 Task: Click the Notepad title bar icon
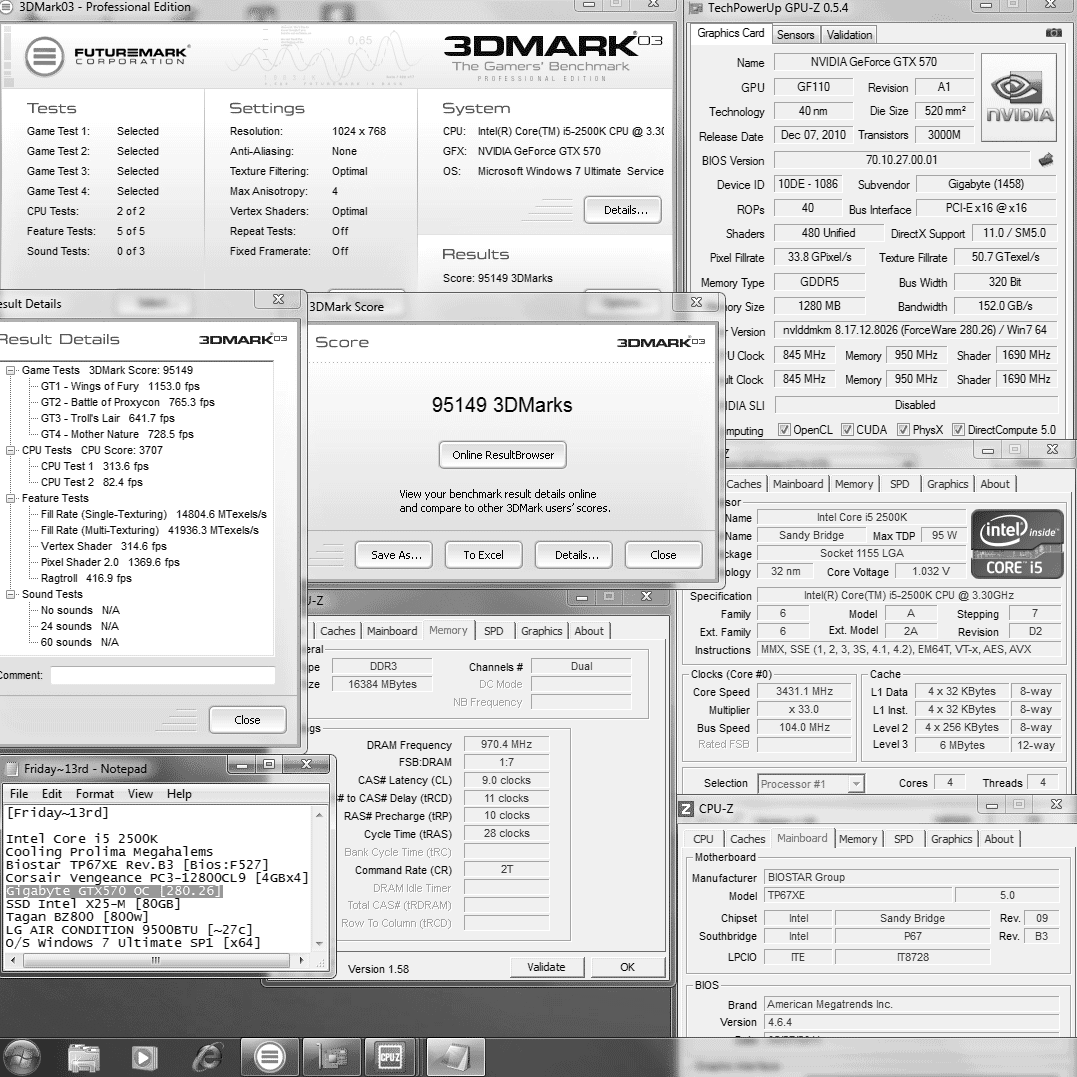[12, 769]
